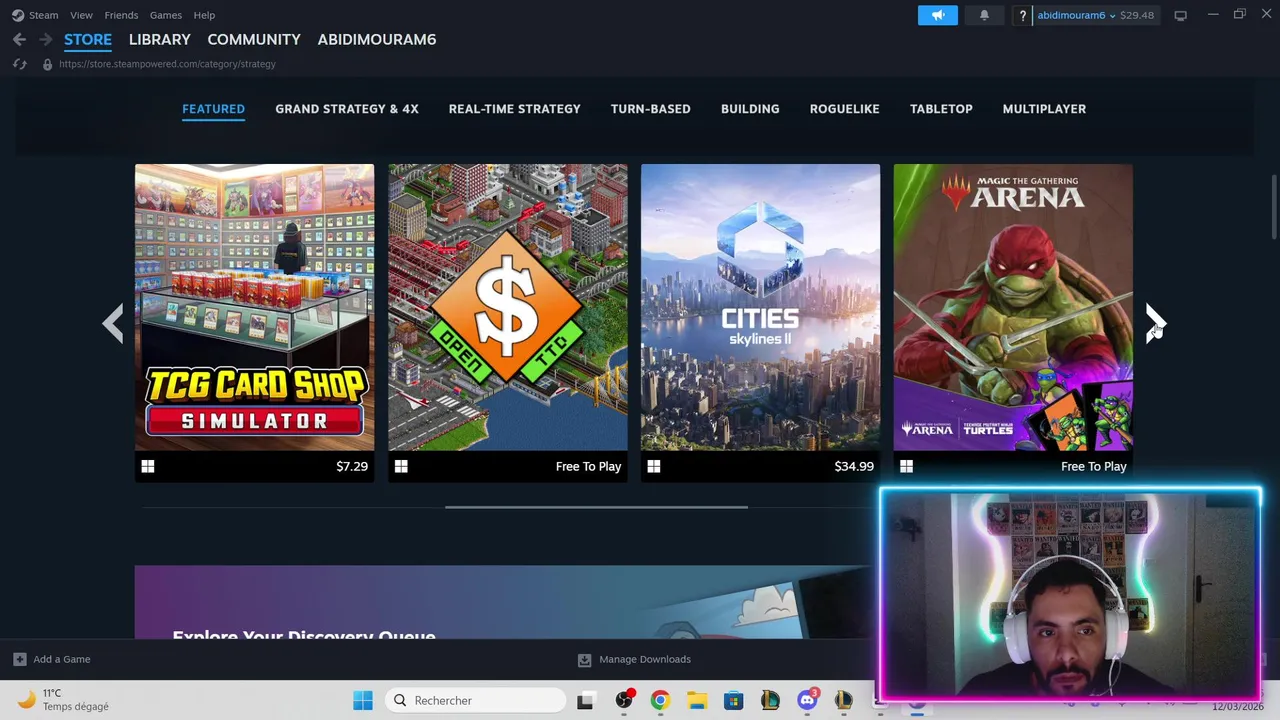Select the Roguelike tab
Screen dimensions: 1280x720
click(845, 109)
